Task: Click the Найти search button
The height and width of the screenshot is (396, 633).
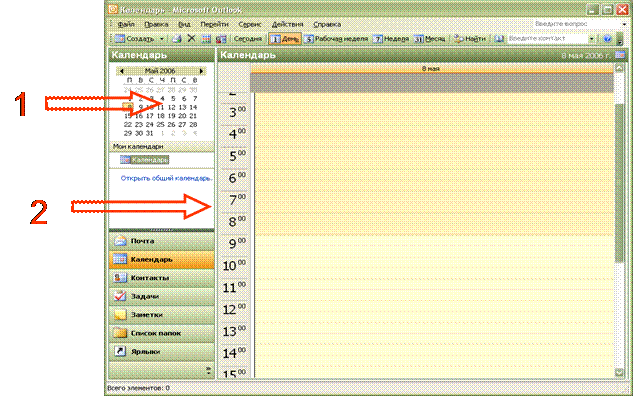Action: 470,39
